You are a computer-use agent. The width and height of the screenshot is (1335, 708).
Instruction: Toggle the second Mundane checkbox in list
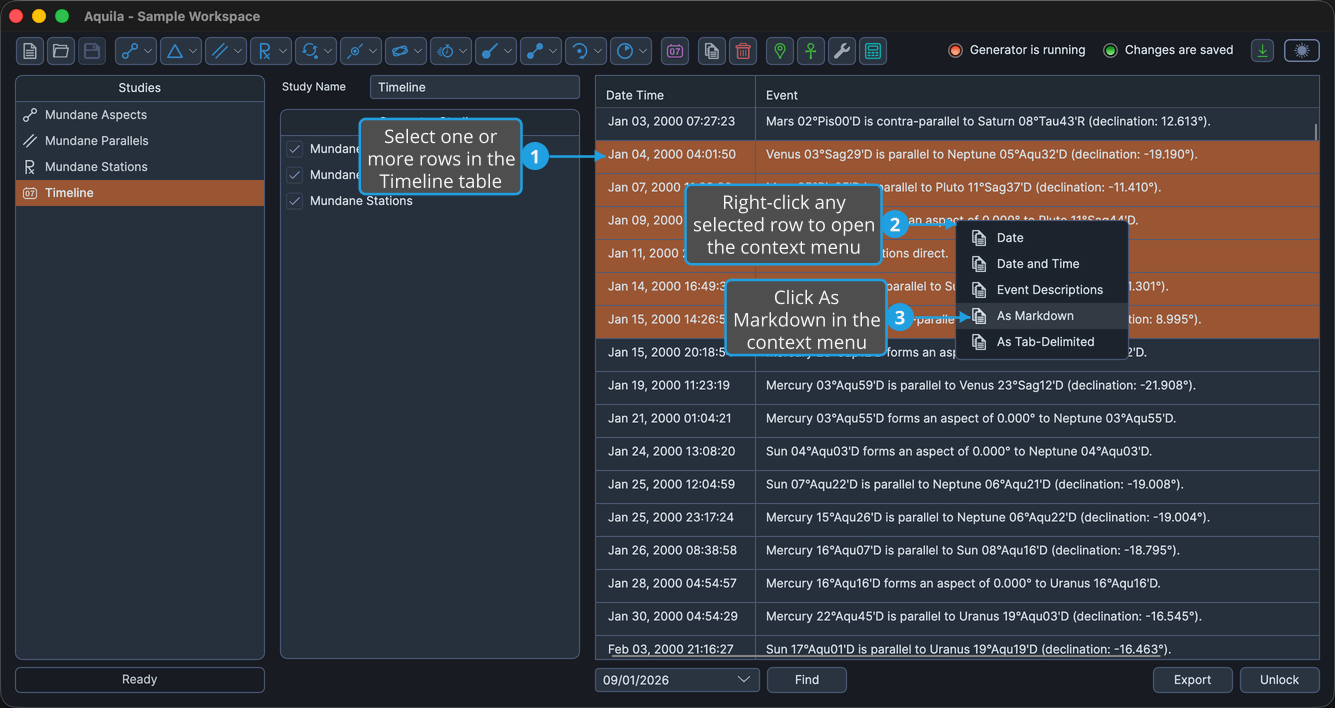pos(295,175)
